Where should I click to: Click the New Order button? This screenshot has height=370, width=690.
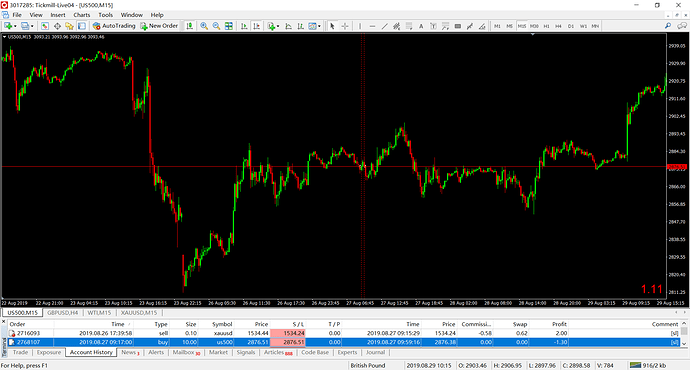point(159,26)
